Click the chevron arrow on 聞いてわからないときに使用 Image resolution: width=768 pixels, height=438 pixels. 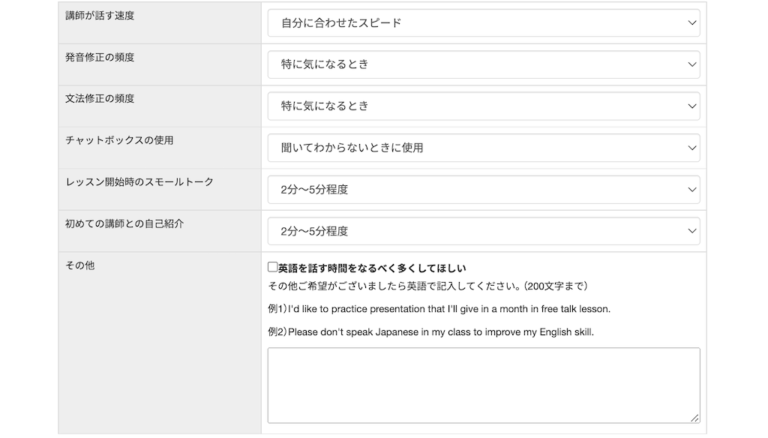coord(692,148)
